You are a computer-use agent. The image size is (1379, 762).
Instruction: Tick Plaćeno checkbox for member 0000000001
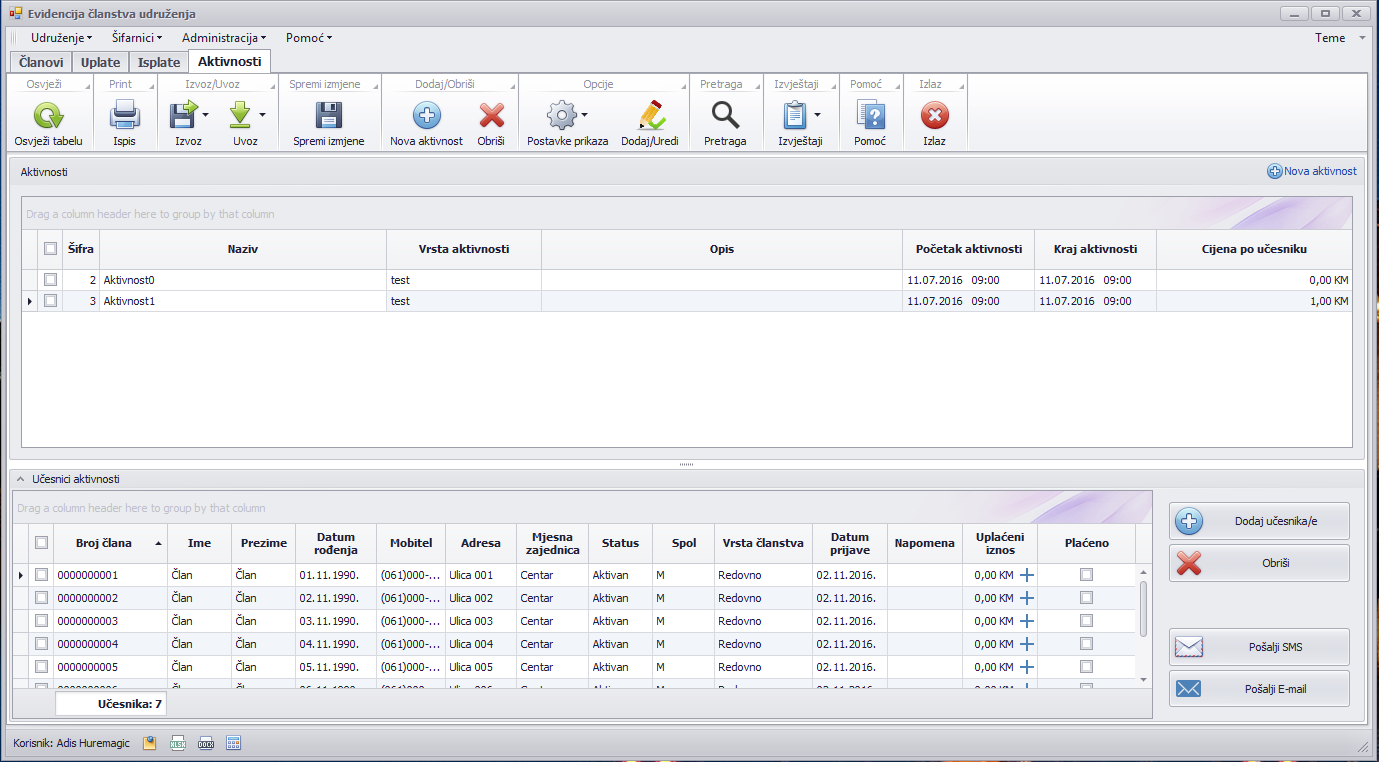[1086, 575]
